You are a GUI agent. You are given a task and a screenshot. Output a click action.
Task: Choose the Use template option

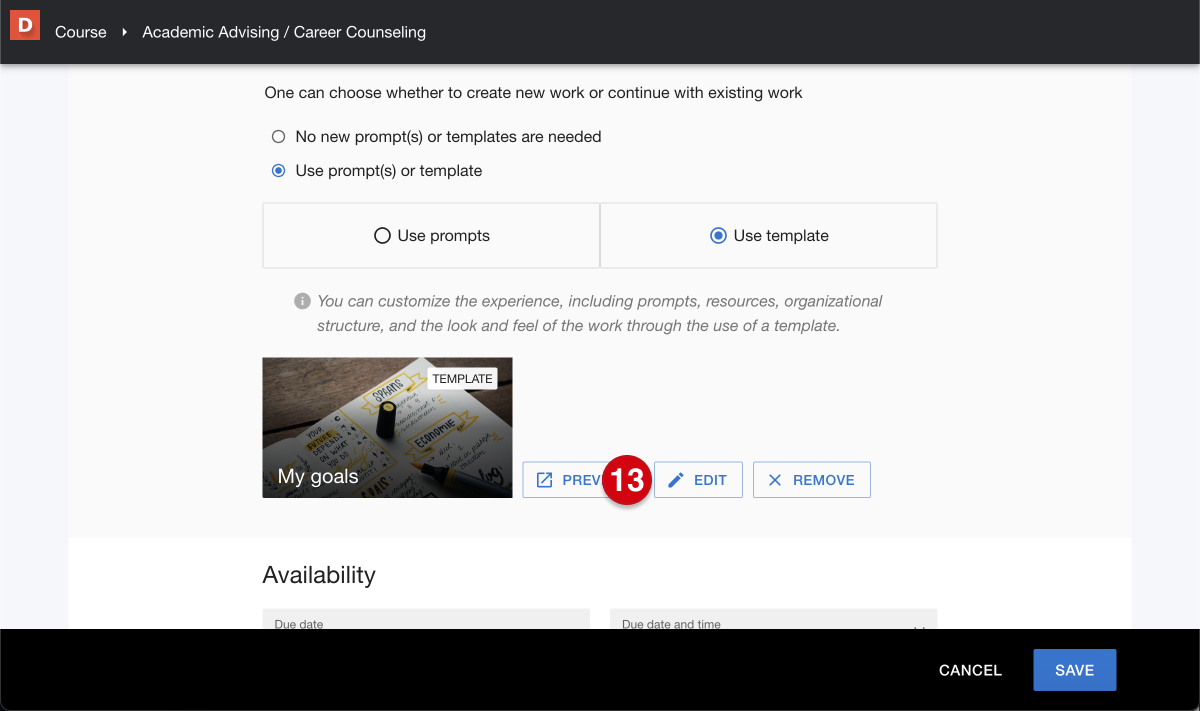(769, 236)
